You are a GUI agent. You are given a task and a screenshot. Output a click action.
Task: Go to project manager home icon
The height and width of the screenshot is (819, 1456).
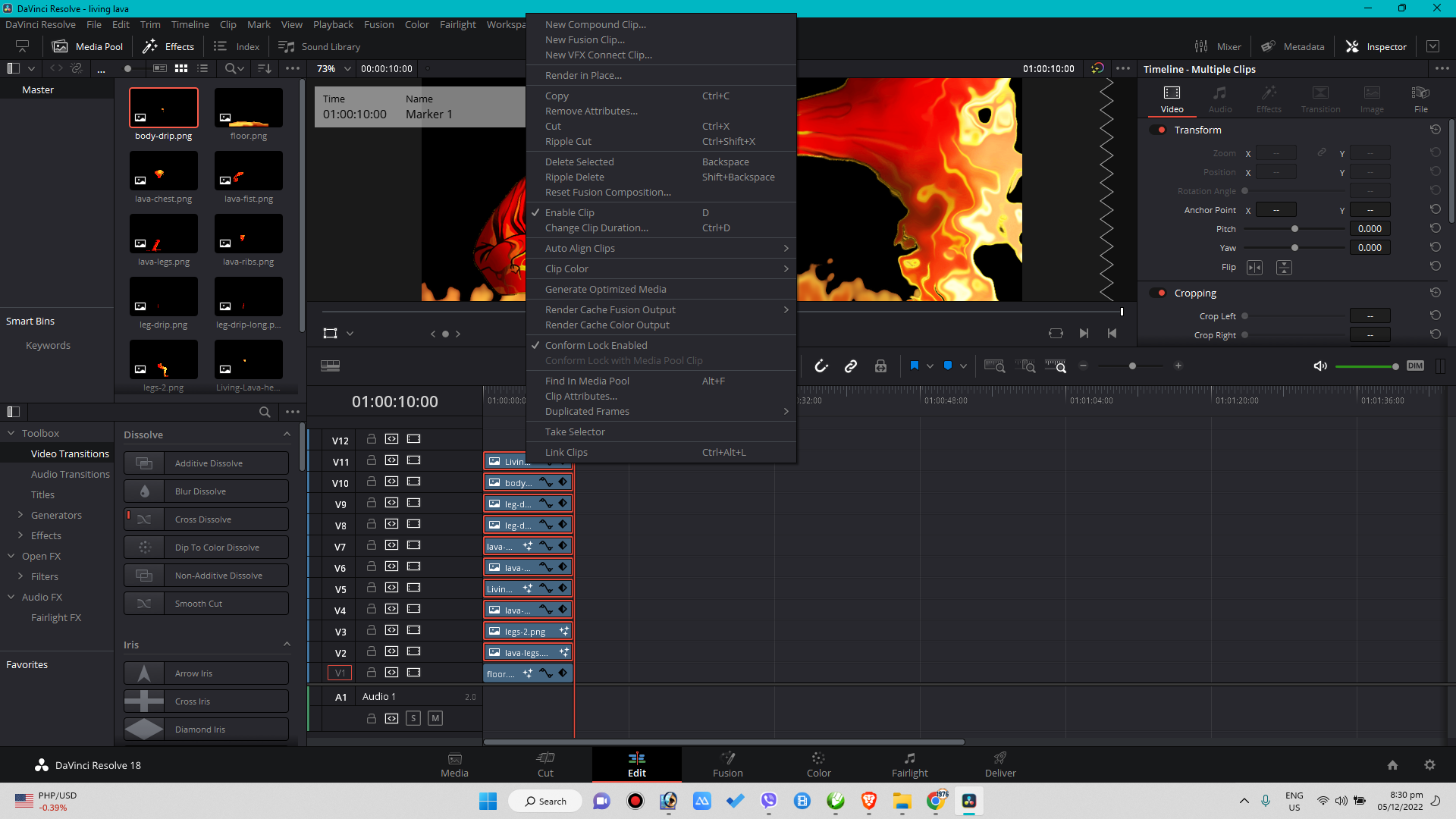[x=1392, y=765]
